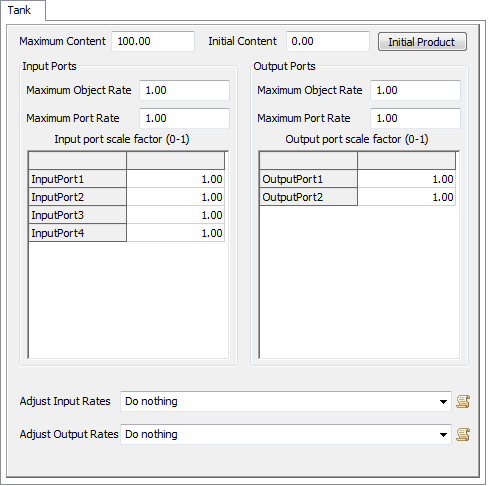Open script editor for Adjust Output Rates

(x=463, y=434)
